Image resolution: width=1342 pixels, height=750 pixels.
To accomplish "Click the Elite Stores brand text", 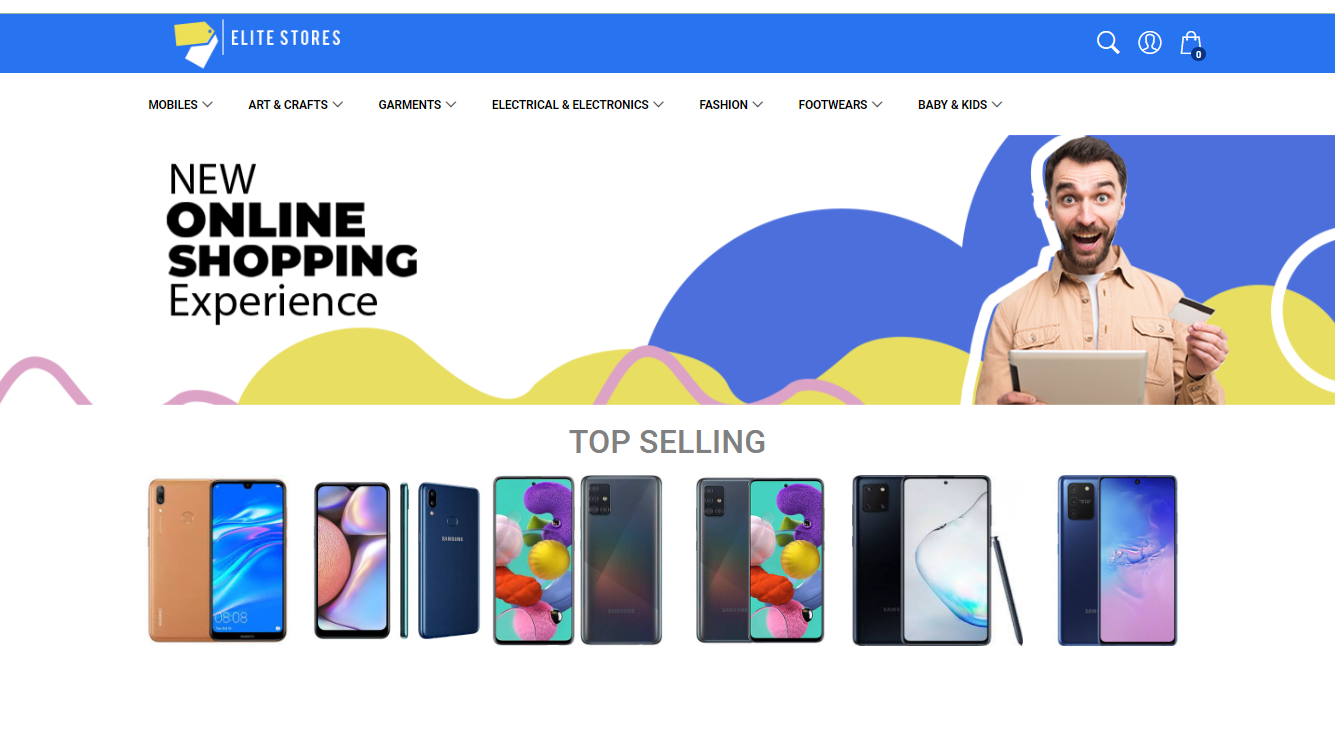I will pyautogui.click(x=286, y=39).
